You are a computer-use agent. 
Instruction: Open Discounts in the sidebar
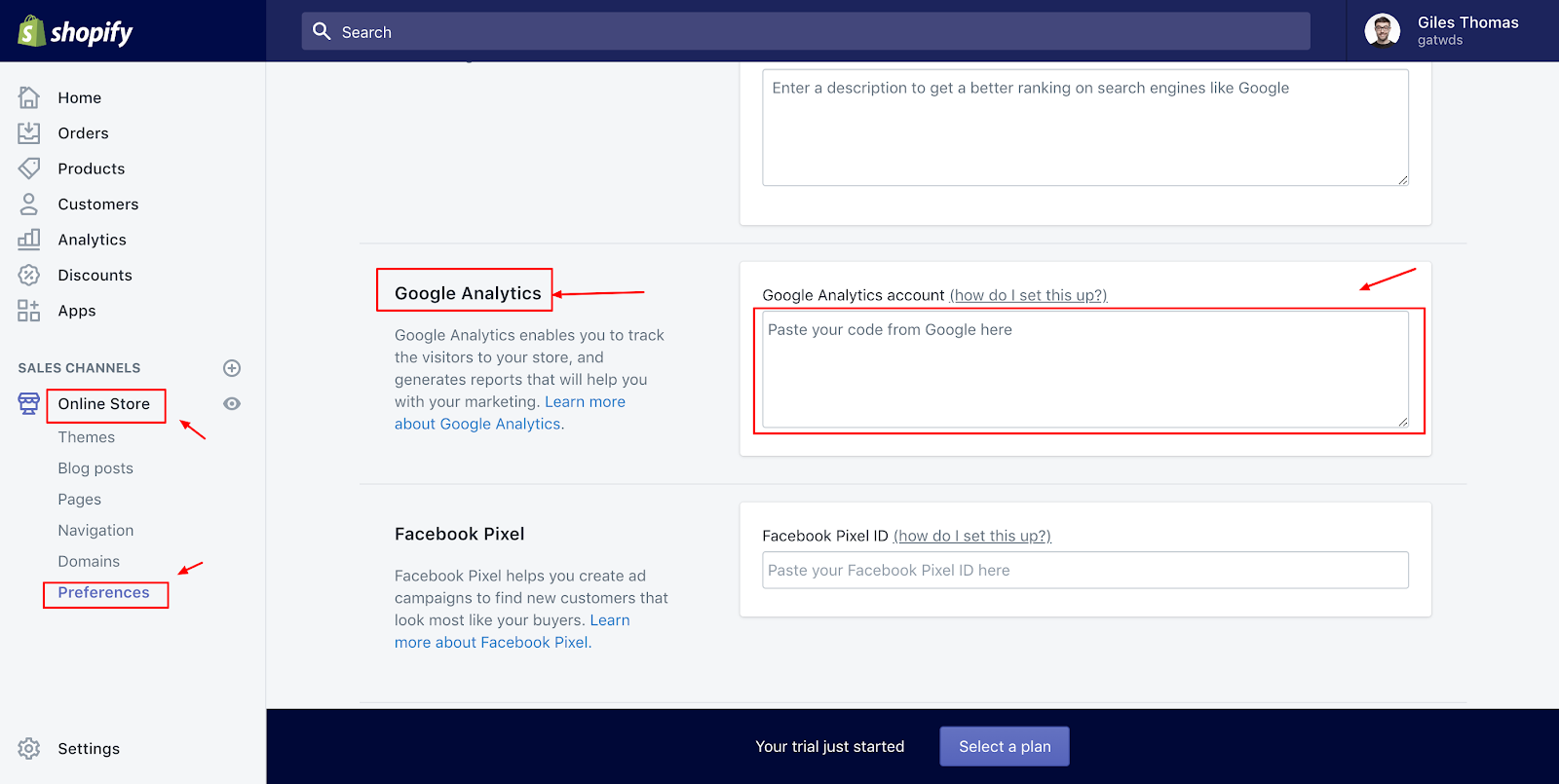point(95,275)
